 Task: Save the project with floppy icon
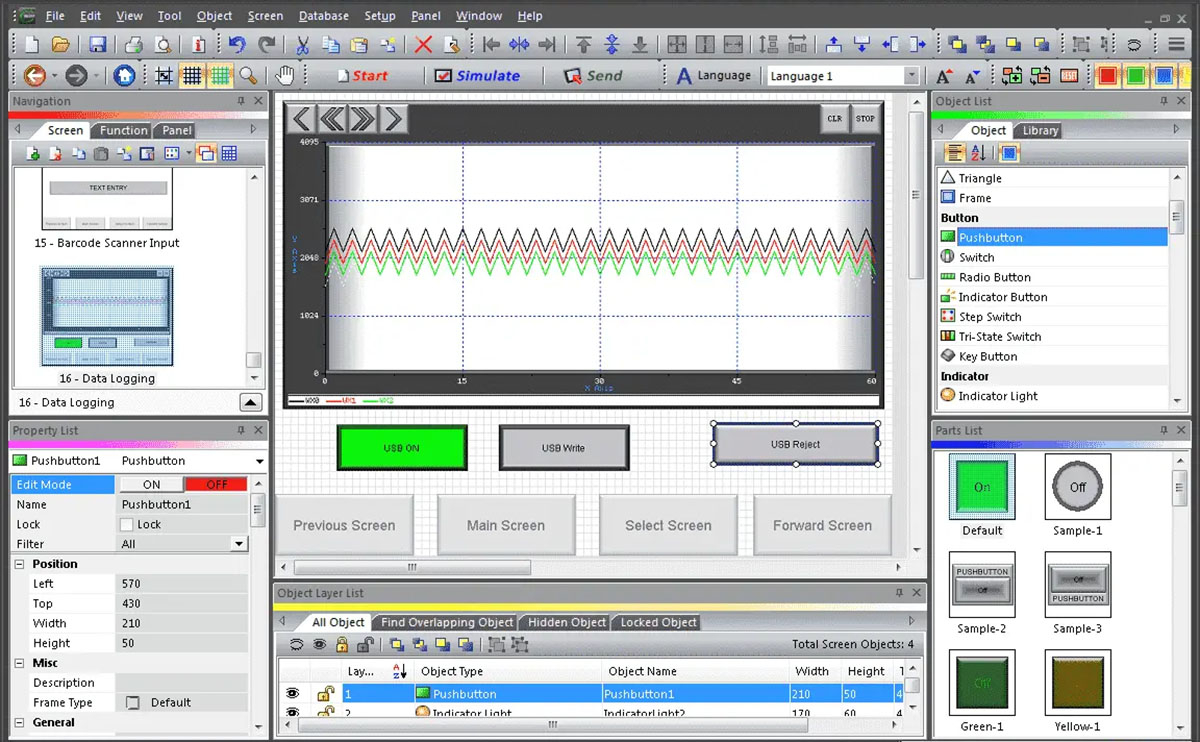97,44
